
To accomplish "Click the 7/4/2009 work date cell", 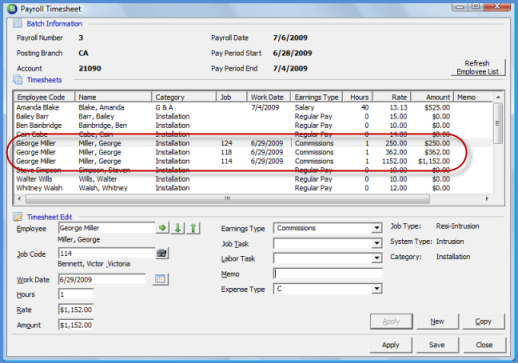I will point(265,107).
